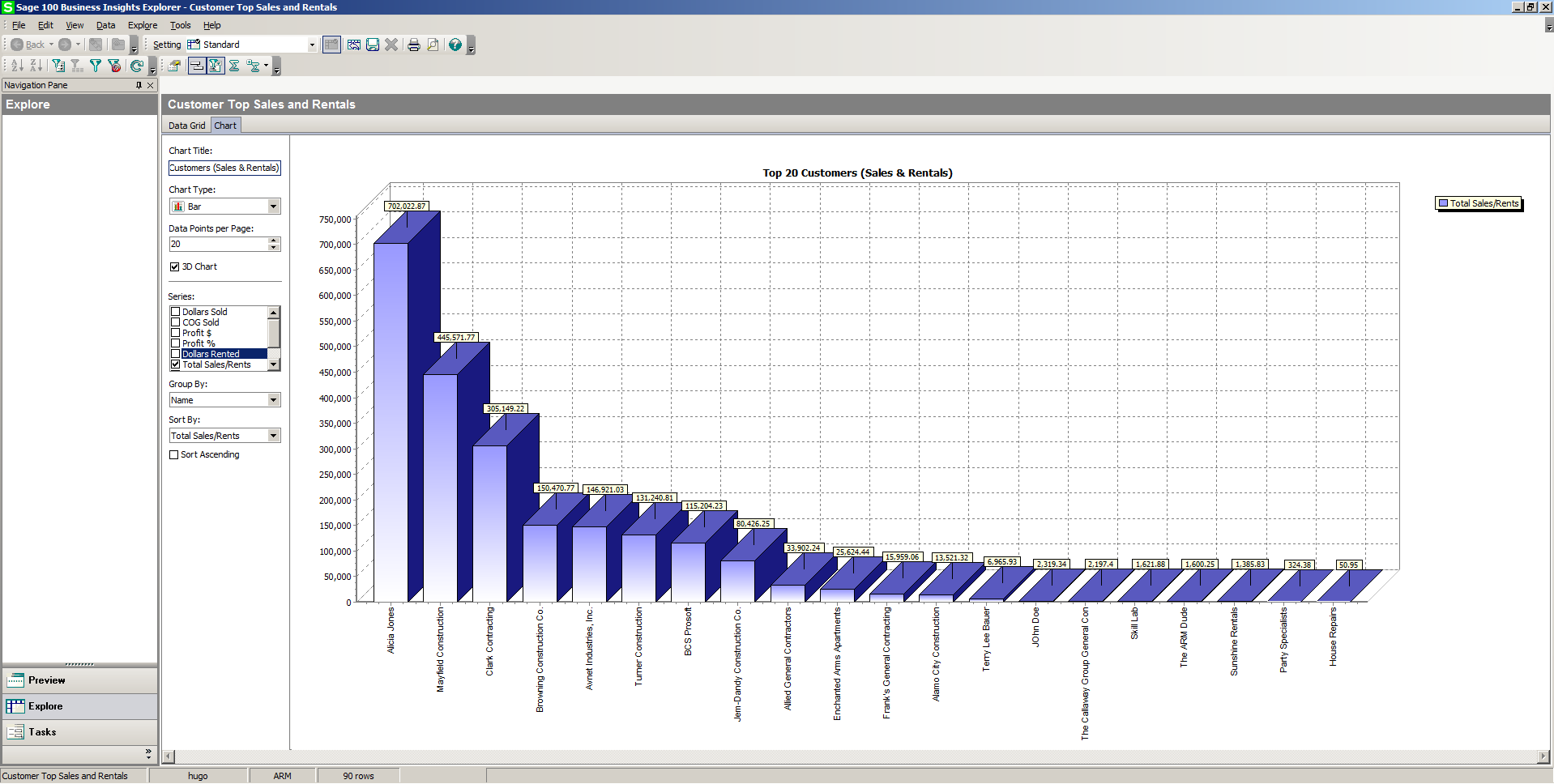Open the Data menu
Image resolution: width=1554 pixels, height=784 pixels.
(x=105, y=25)
